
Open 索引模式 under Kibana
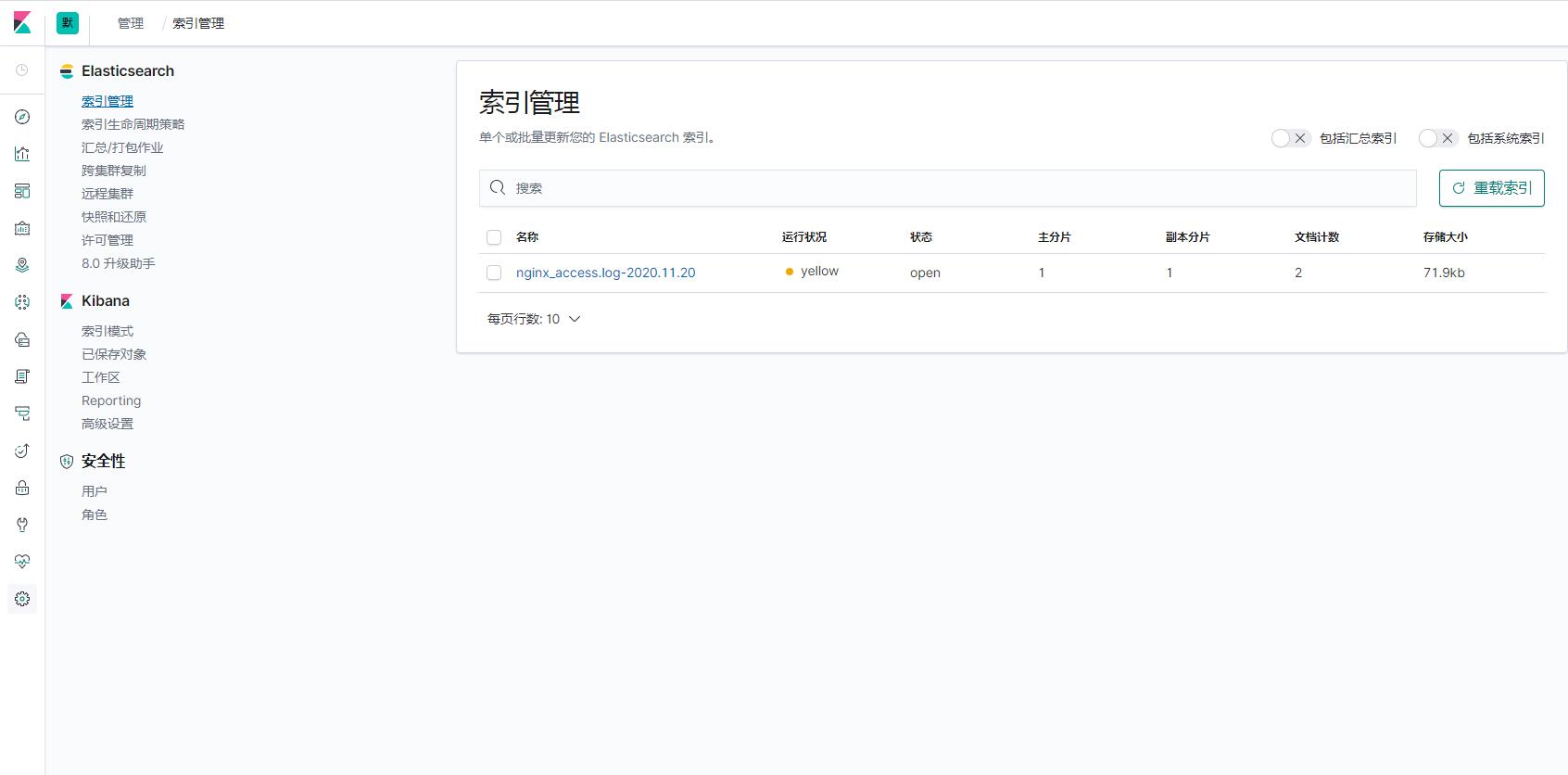(x=107, y=331)
